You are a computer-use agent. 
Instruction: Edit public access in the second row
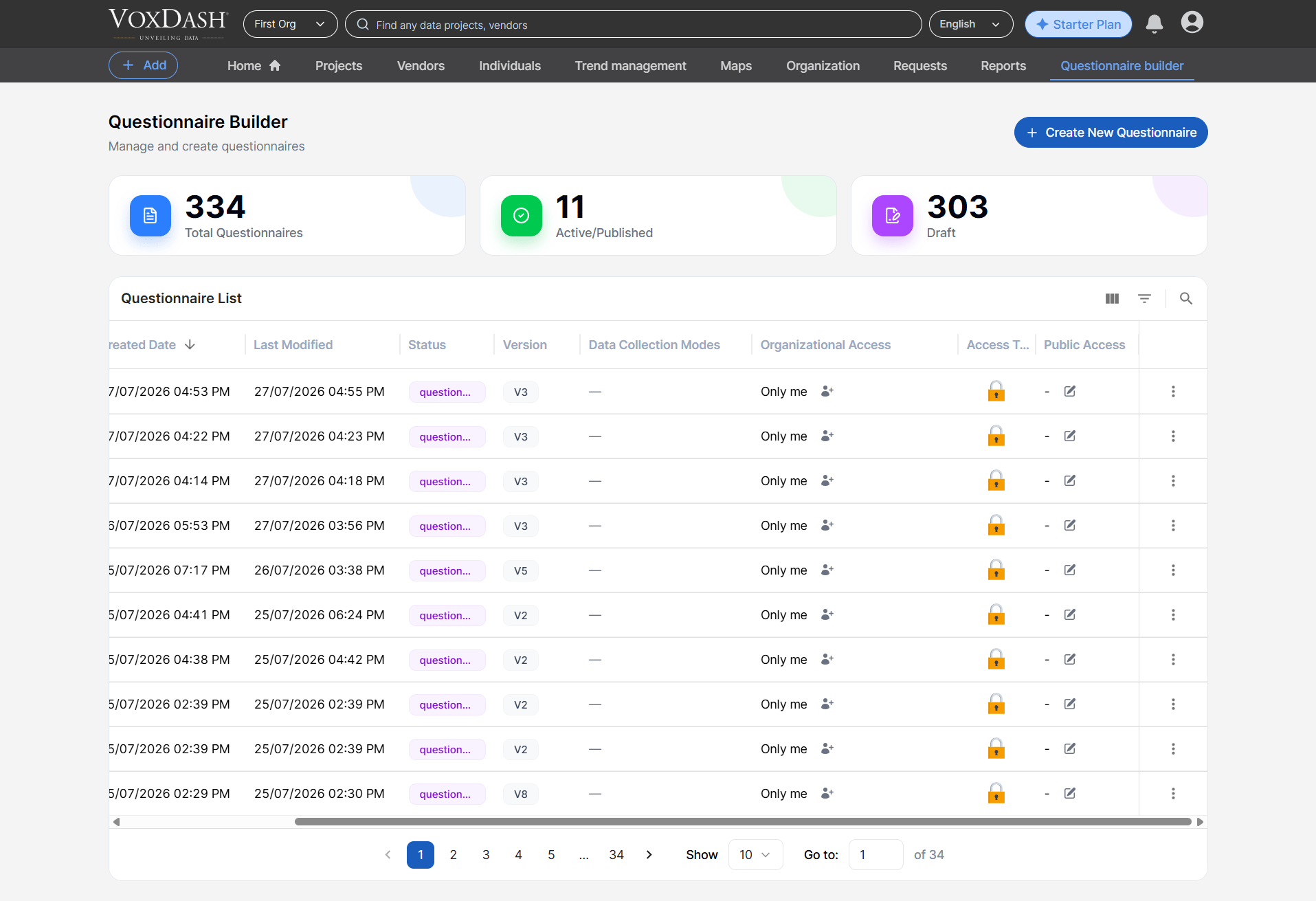pos(1070,436)
